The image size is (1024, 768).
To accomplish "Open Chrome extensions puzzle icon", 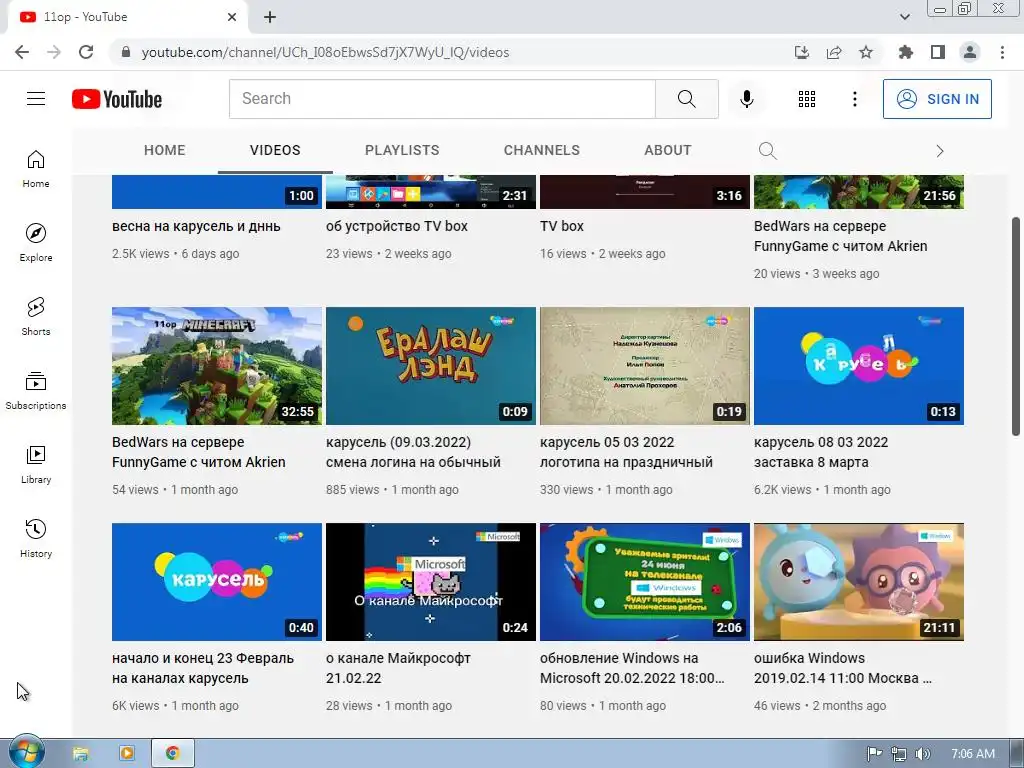I will click(x=906, y=52).
